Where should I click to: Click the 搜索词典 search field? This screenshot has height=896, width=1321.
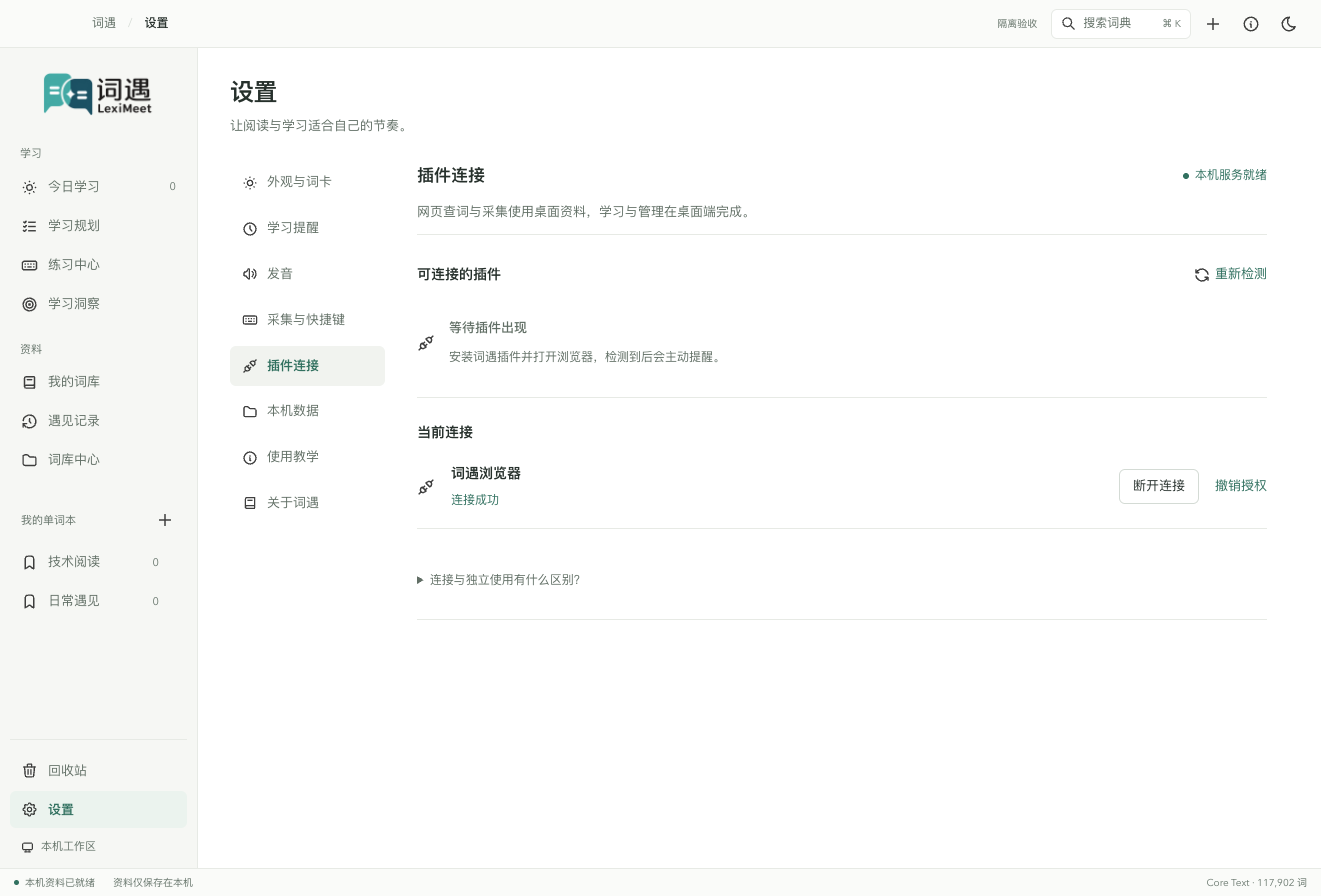pos(1120,23)
